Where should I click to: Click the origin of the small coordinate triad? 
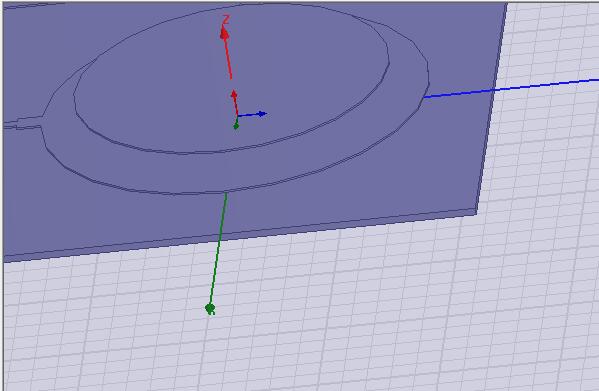click(x=238, y=115)
